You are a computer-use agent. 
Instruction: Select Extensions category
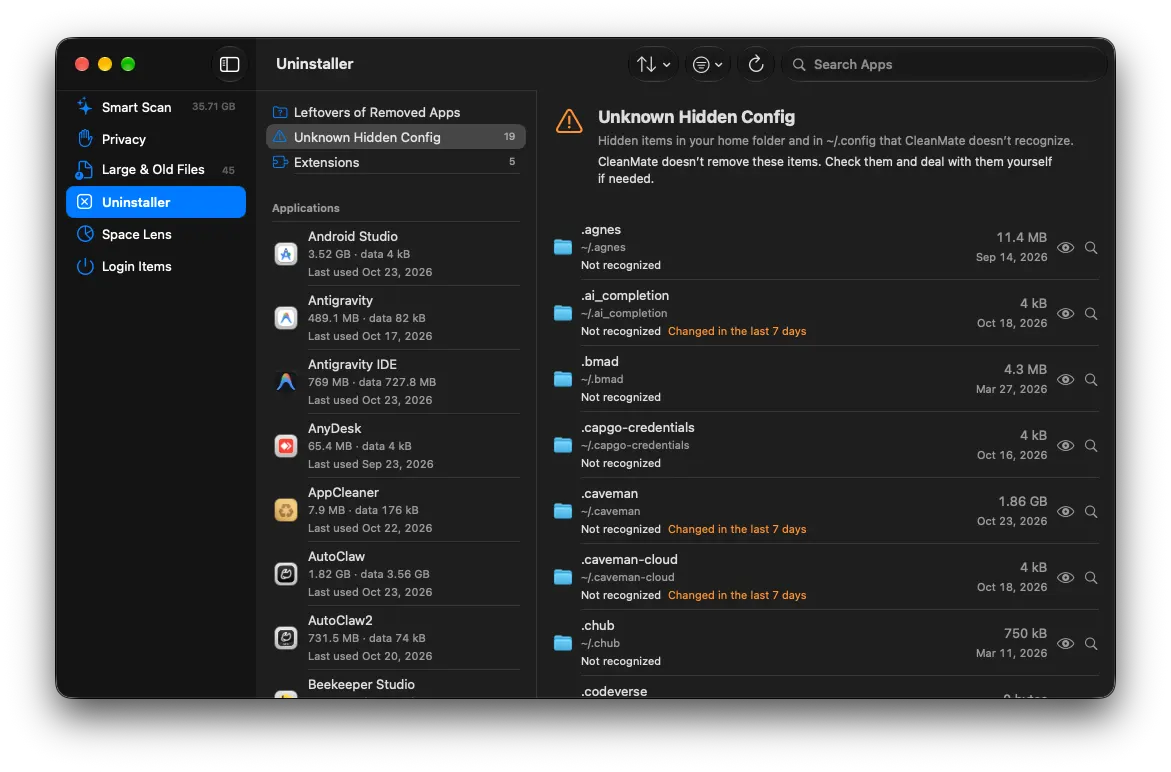click(396, 162)
